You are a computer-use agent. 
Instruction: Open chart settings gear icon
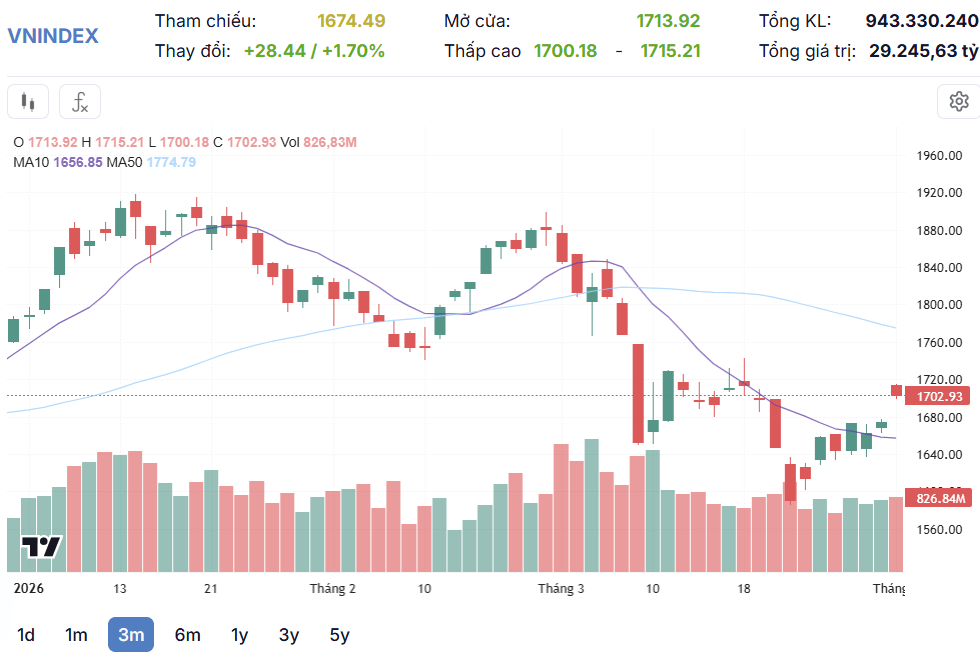(959, 101)
